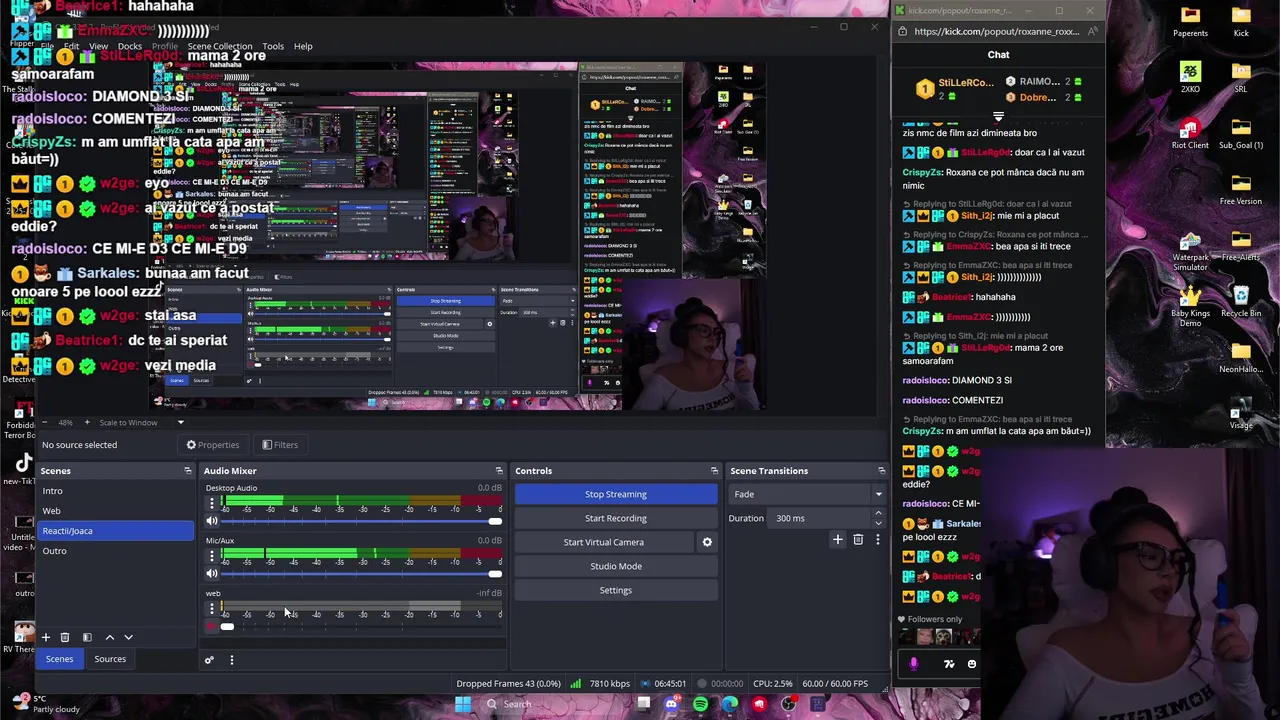1280x720 pixels.
Task: Collapse Kick chat leaderboard chevron
Action: 998,117
